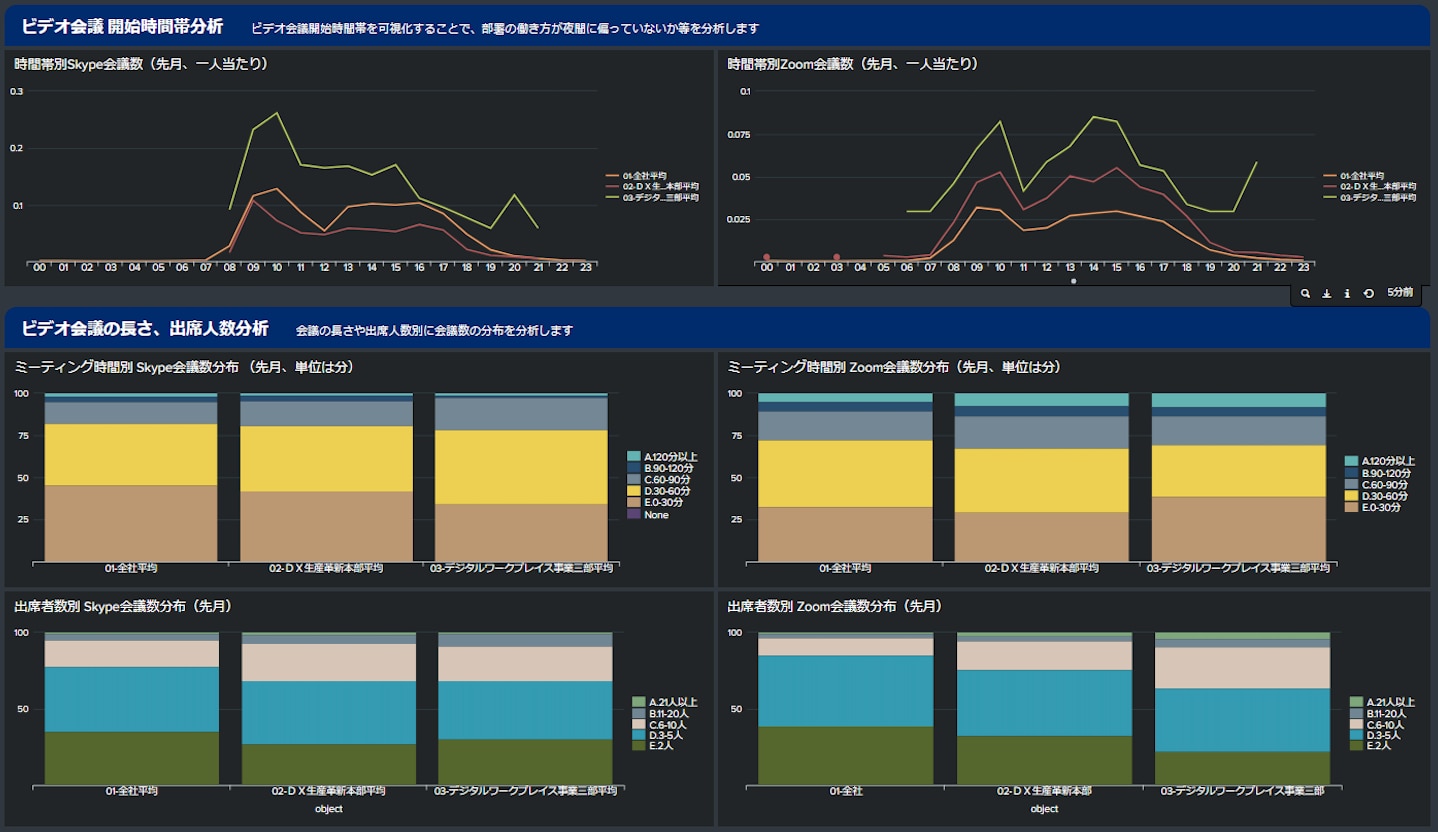1438x832 pixels.
Task: Click 'A.120分以上' legend in Zoom duration chart
Action: pos(1379,461)
